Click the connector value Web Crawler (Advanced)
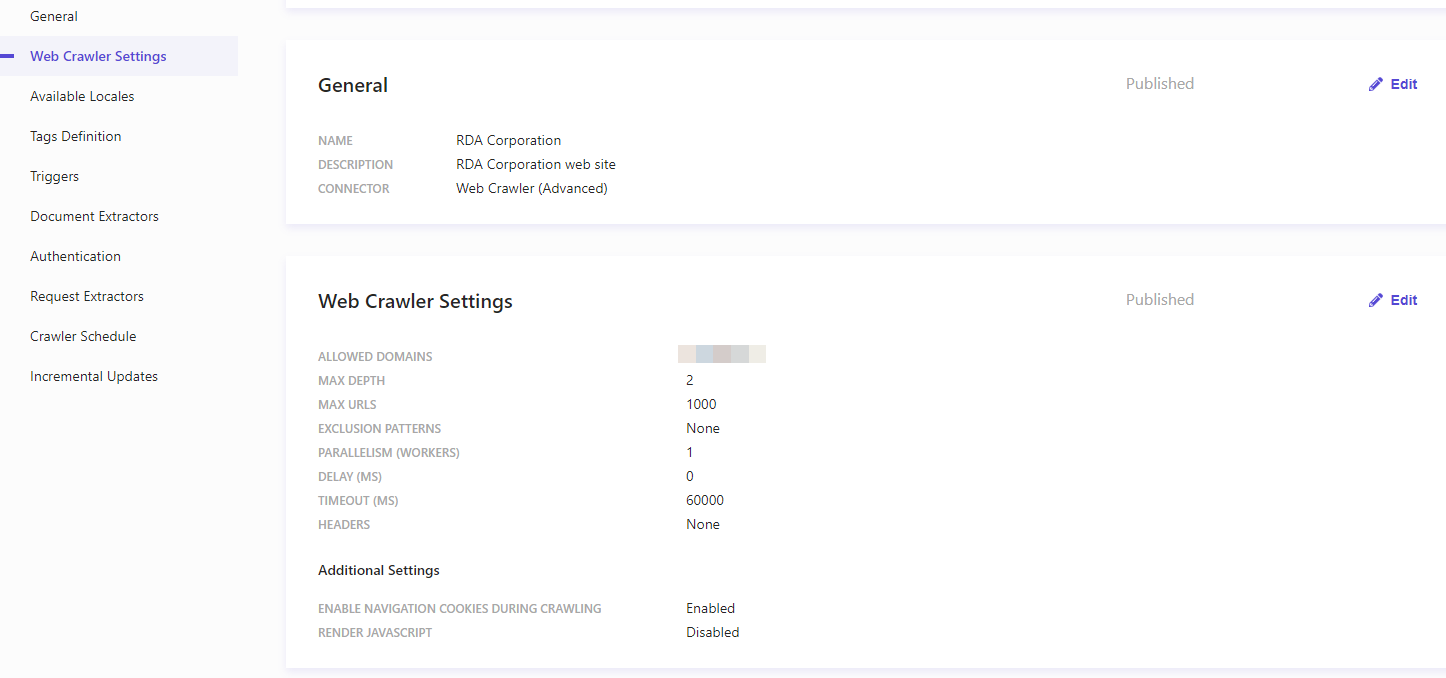The width and height of the screenshot is (1446, 678). [532, 188]
